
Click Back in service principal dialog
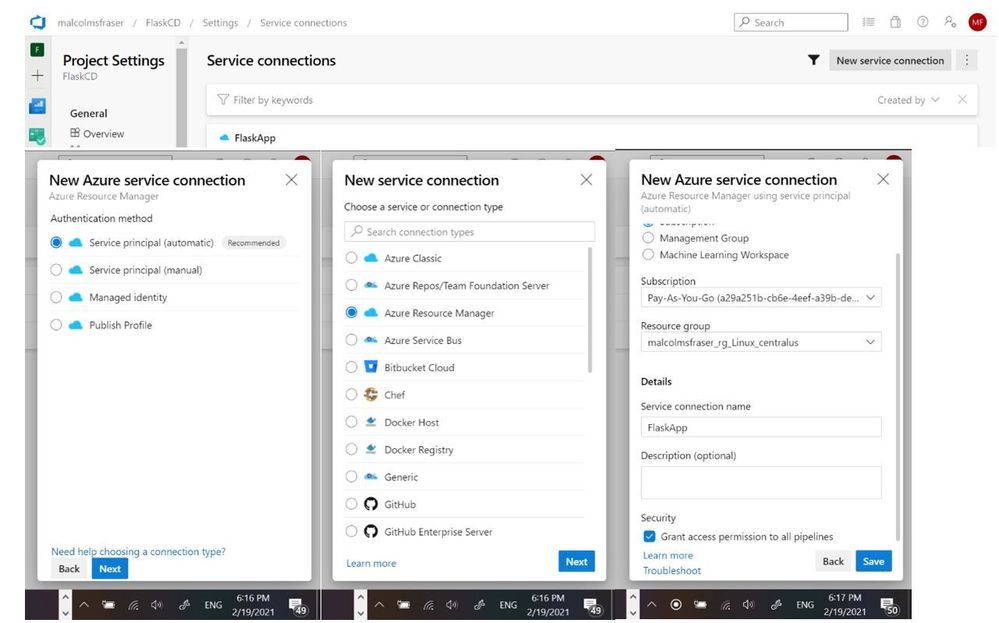click(833, 561)
